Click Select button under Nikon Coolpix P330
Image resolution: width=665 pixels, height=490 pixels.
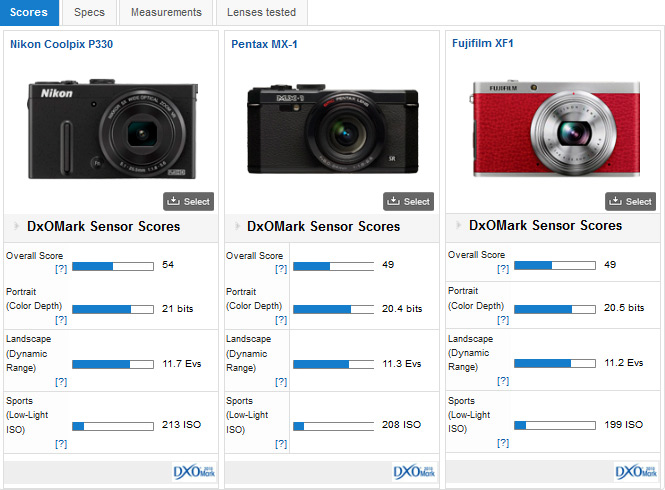click(x=188, y=202)
